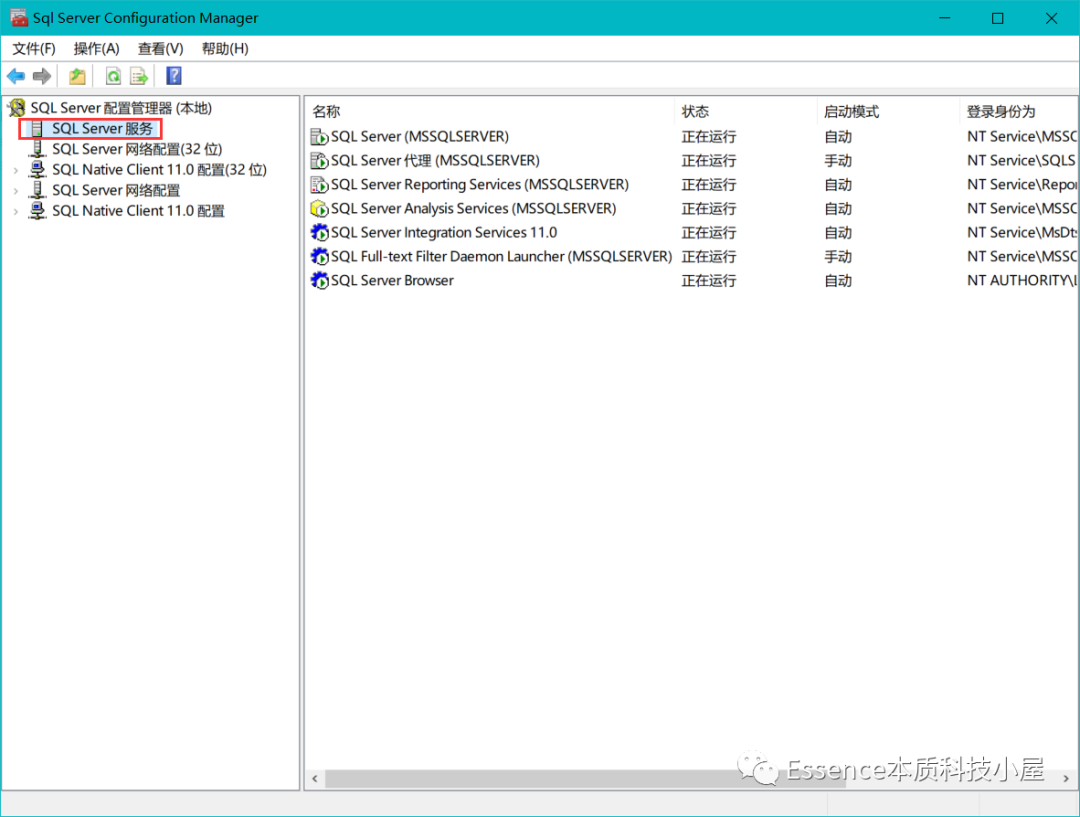The width and height of the screenshot is (1080, 817).
Task: Select the SQL Server (MSSQLSERVER) service row
Action: tap(692, 136)
